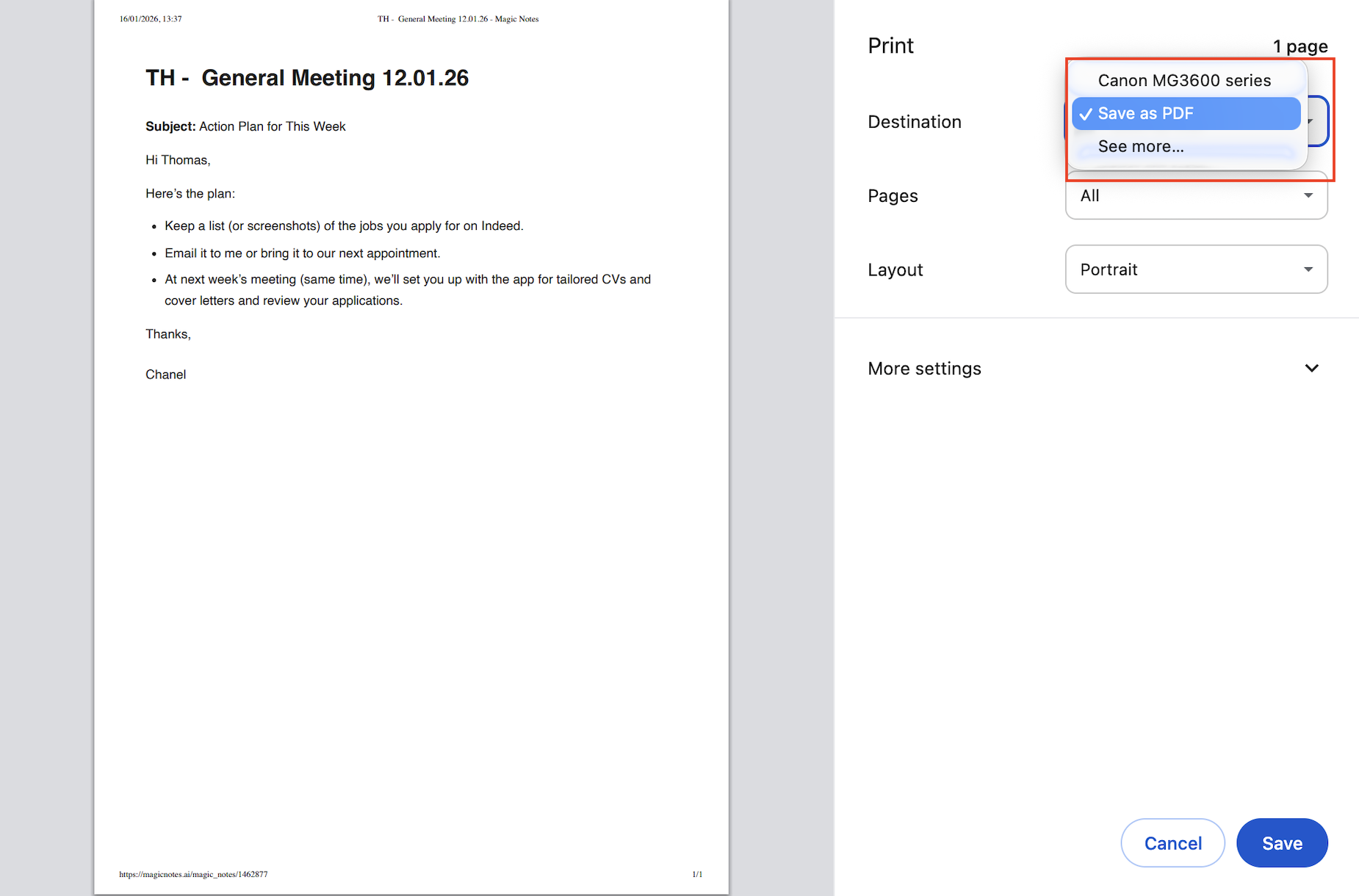Click the Layout field's down arrow

coord(1308,270)
